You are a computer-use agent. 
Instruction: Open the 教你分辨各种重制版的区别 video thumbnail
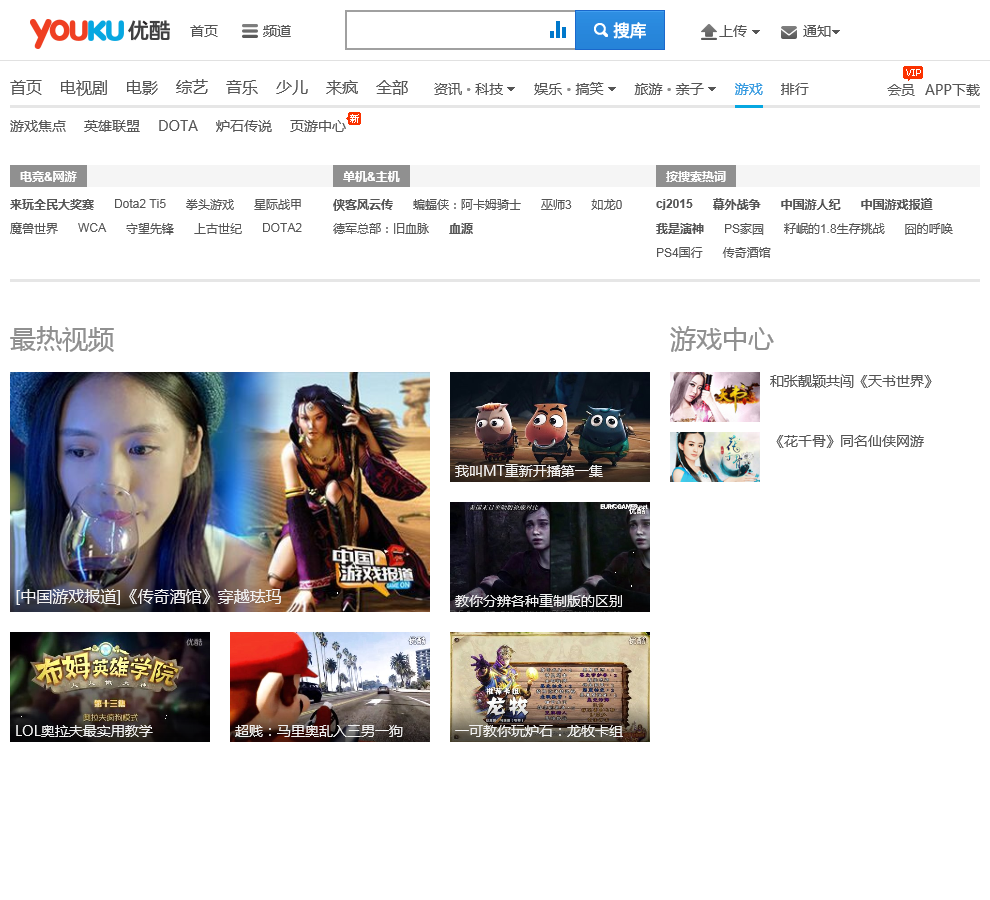point(550,556)
